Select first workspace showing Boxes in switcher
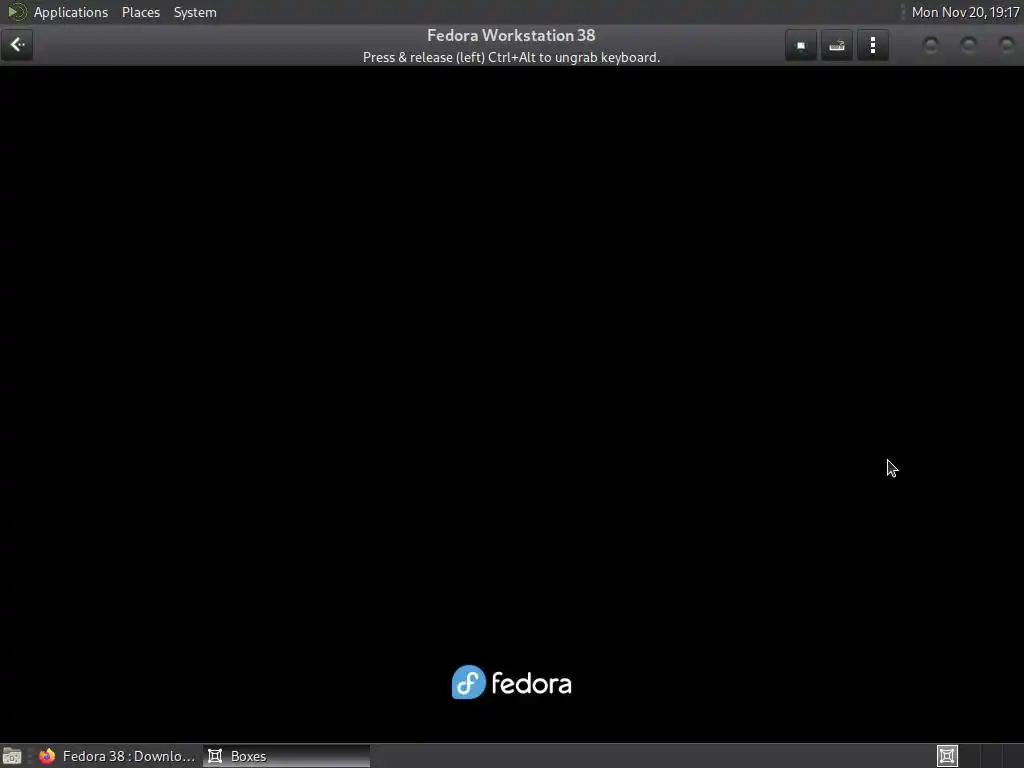Viewport: 1024px width, 768px height. click(x=947, y=756)
